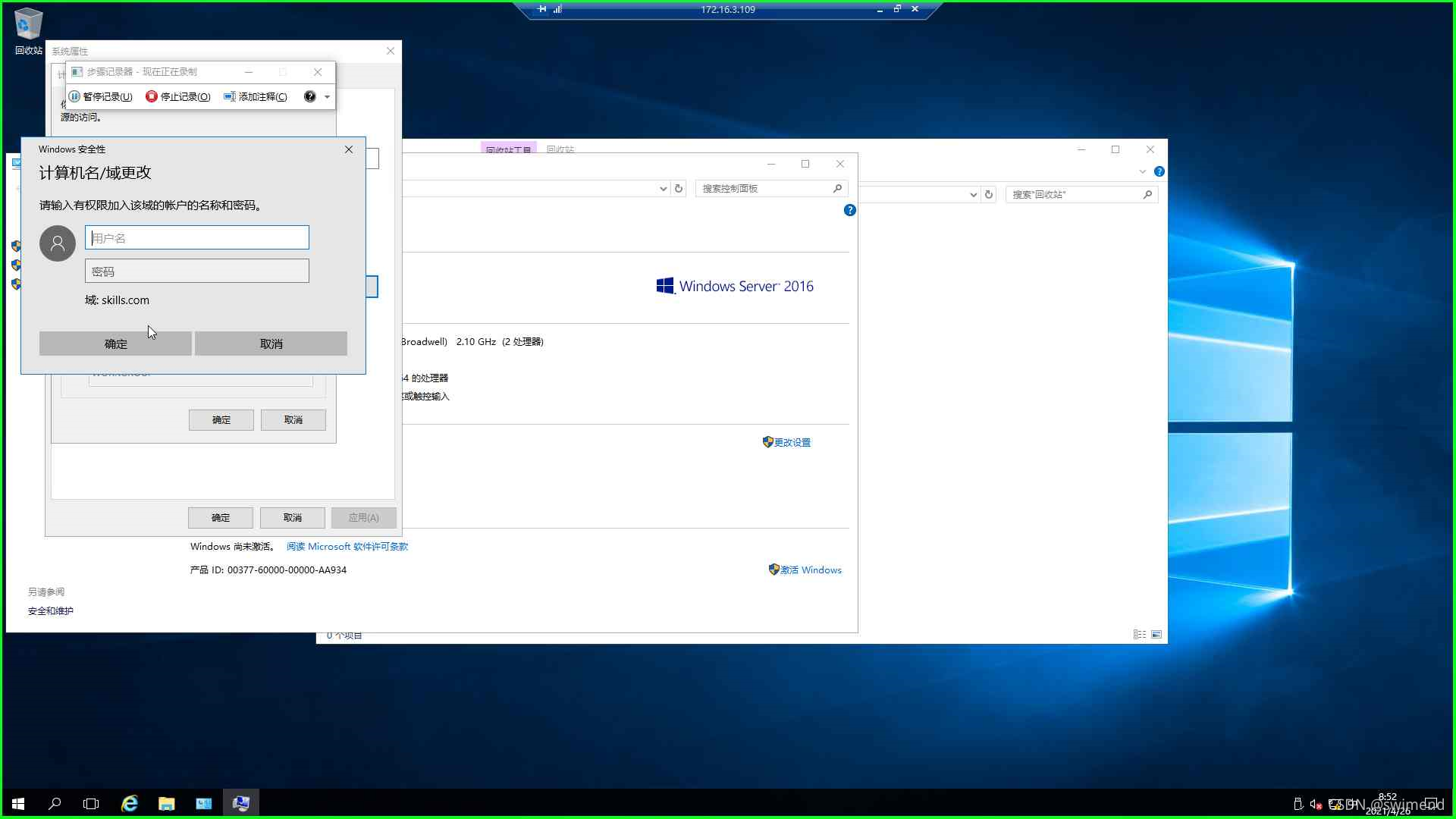
Task: Open File Explorer from the taskbar
Action: (x=167, y=803)
